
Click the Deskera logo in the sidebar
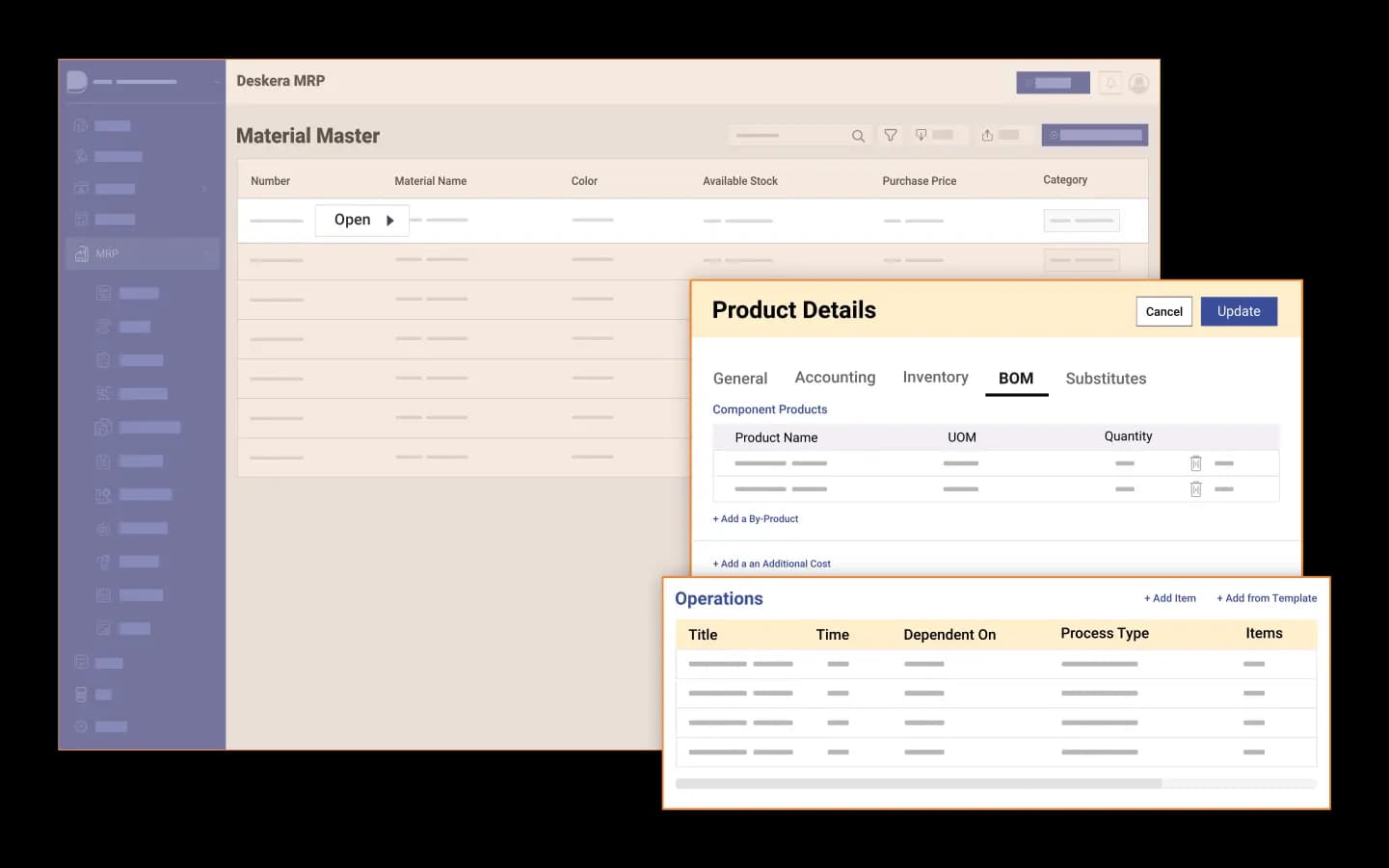click(77, 82)
